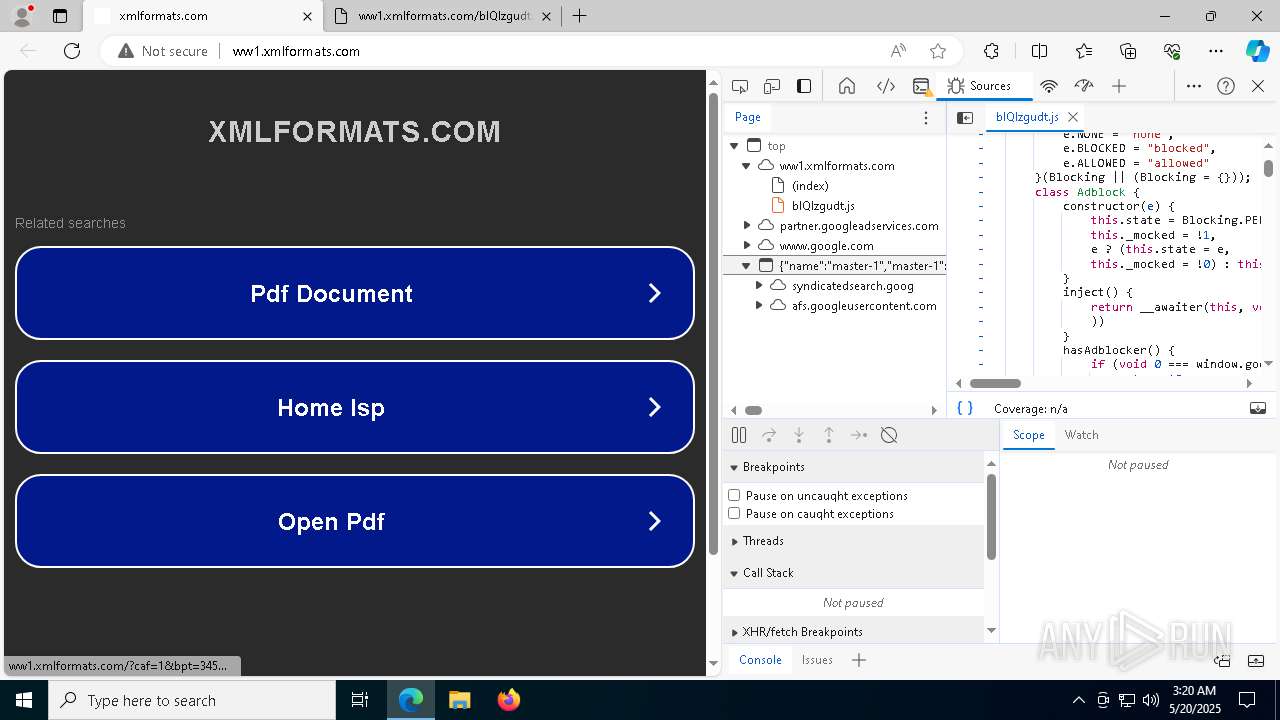Open Edge Settings and more menu
1280x720 pixels.
point(1216,51)
